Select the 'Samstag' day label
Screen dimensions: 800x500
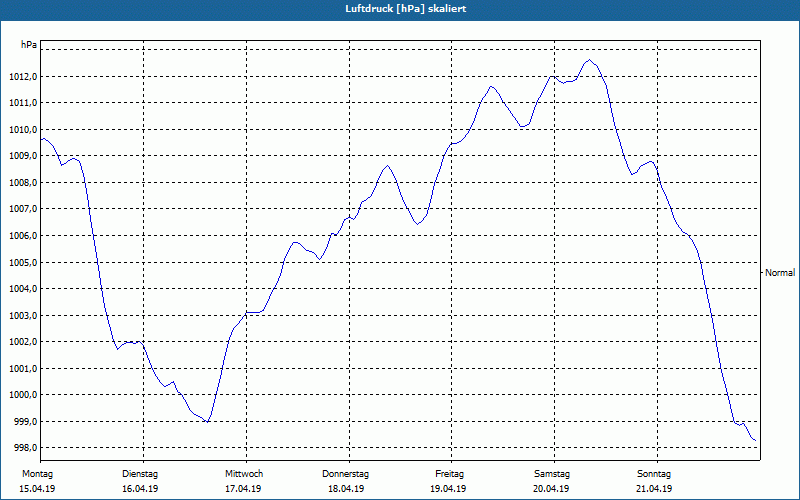click(552, 474)
